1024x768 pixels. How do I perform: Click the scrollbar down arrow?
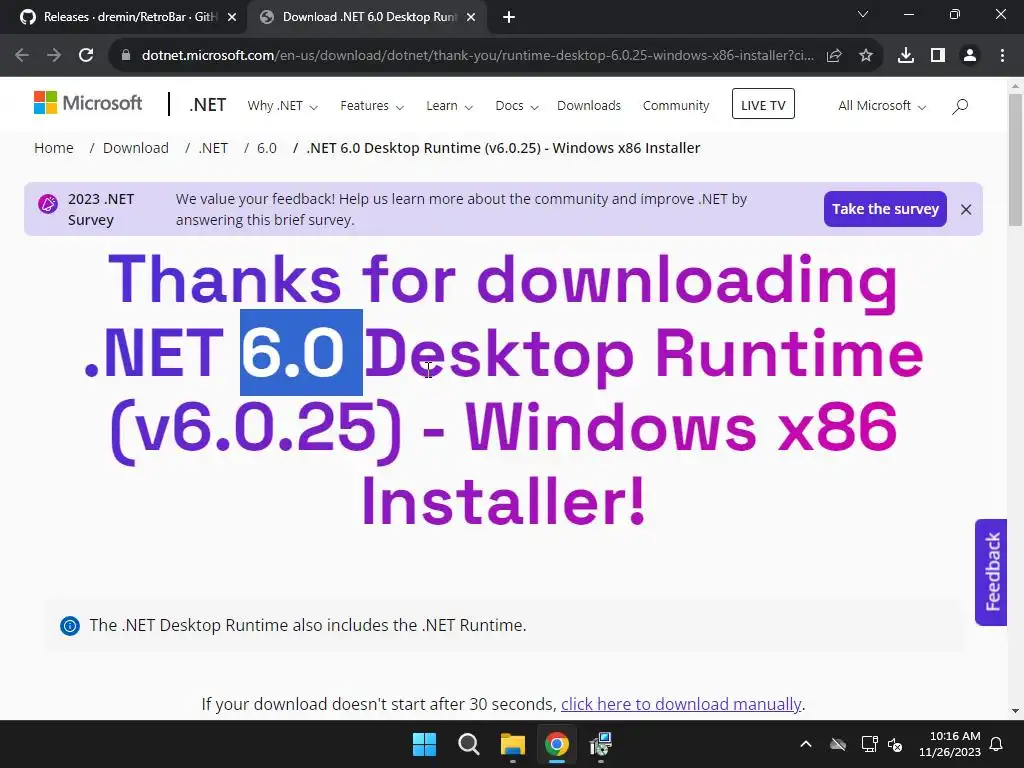(1015, 711)
